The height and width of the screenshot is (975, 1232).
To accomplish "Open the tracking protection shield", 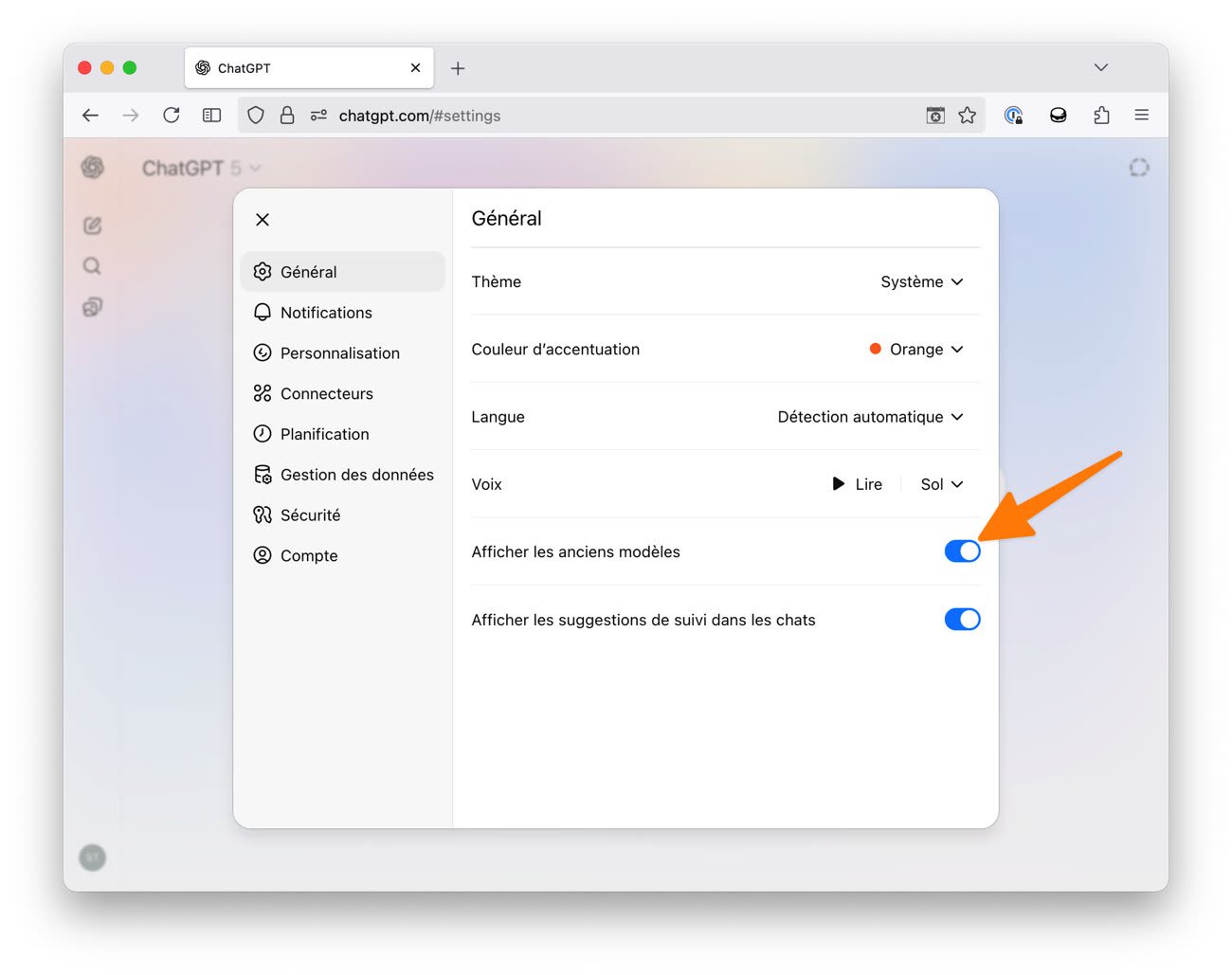I will tap(256, 116).
